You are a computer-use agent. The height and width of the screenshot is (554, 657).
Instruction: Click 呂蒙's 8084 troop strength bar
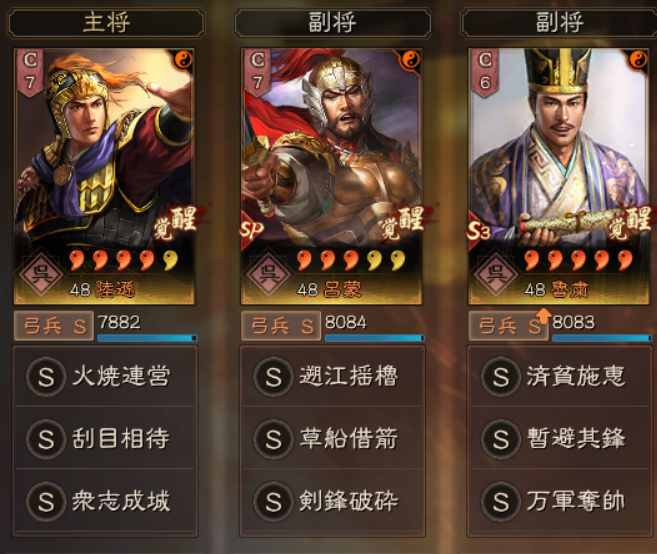[375, 338]
